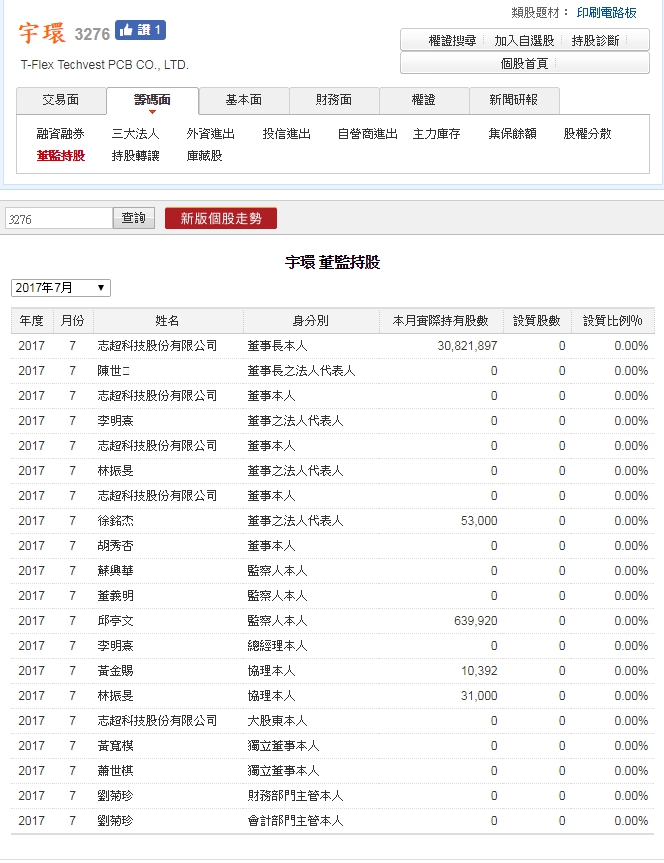Select the 籌碼面 tab

(152, 101)
